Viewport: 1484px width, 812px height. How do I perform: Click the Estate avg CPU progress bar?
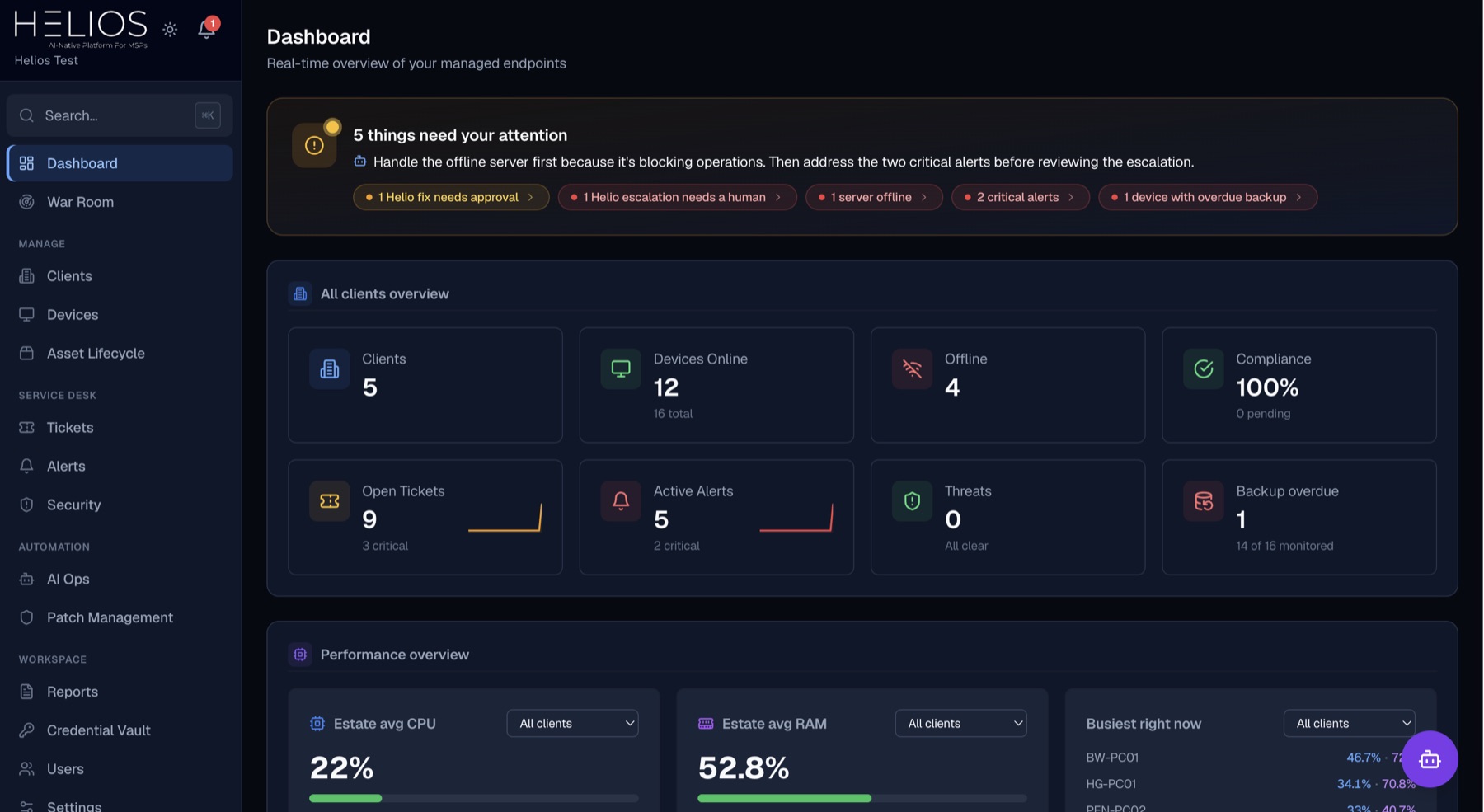474,799
